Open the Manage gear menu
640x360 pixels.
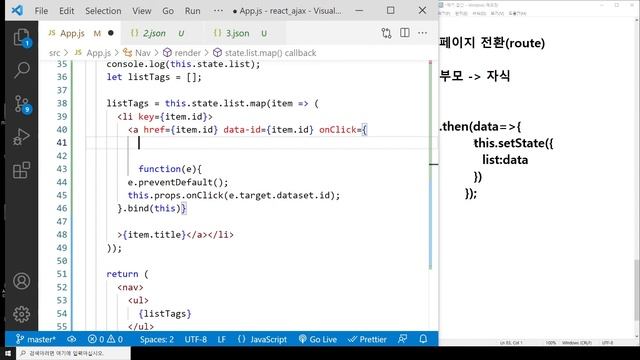click(x=22, y=314)
